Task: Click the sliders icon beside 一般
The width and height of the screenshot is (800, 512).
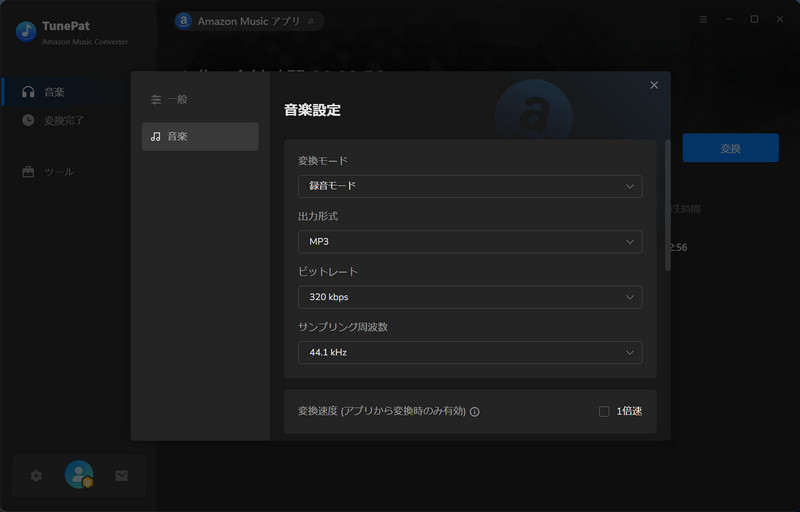Action: click(156, 99)
